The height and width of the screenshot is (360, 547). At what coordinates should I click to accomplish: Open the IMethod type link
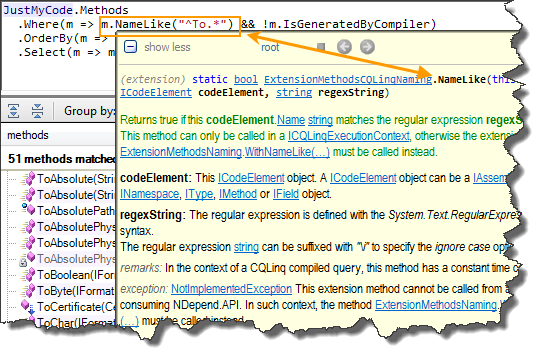(238, 194)
